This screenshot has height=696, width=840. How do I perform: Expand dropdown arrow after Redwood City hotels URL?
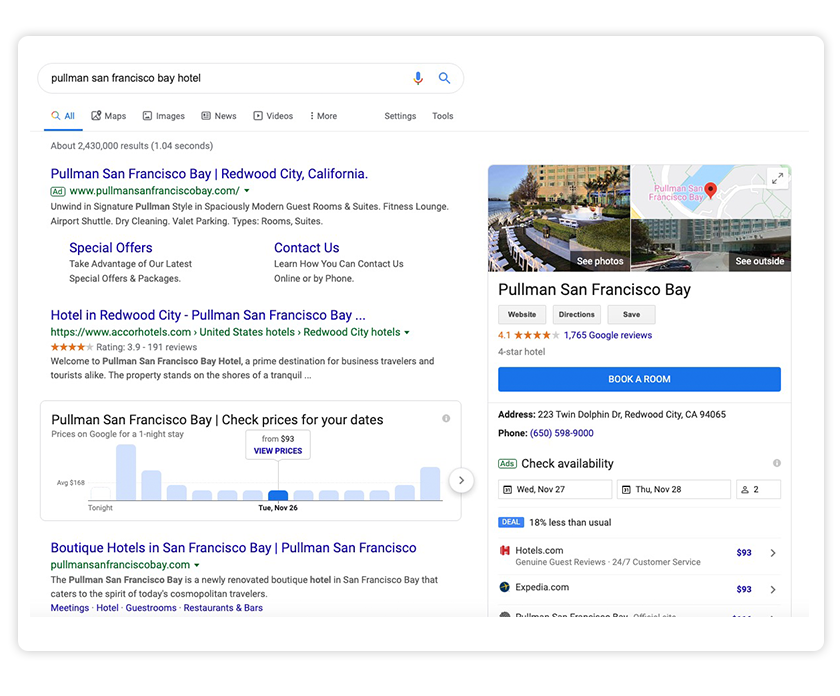[407, 332]
